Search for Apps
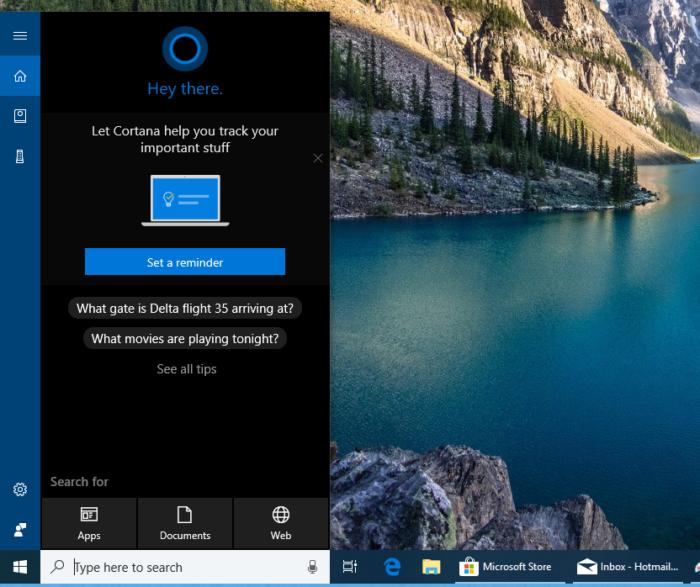Viewport: 700px width, 587px height. point(89,524)
